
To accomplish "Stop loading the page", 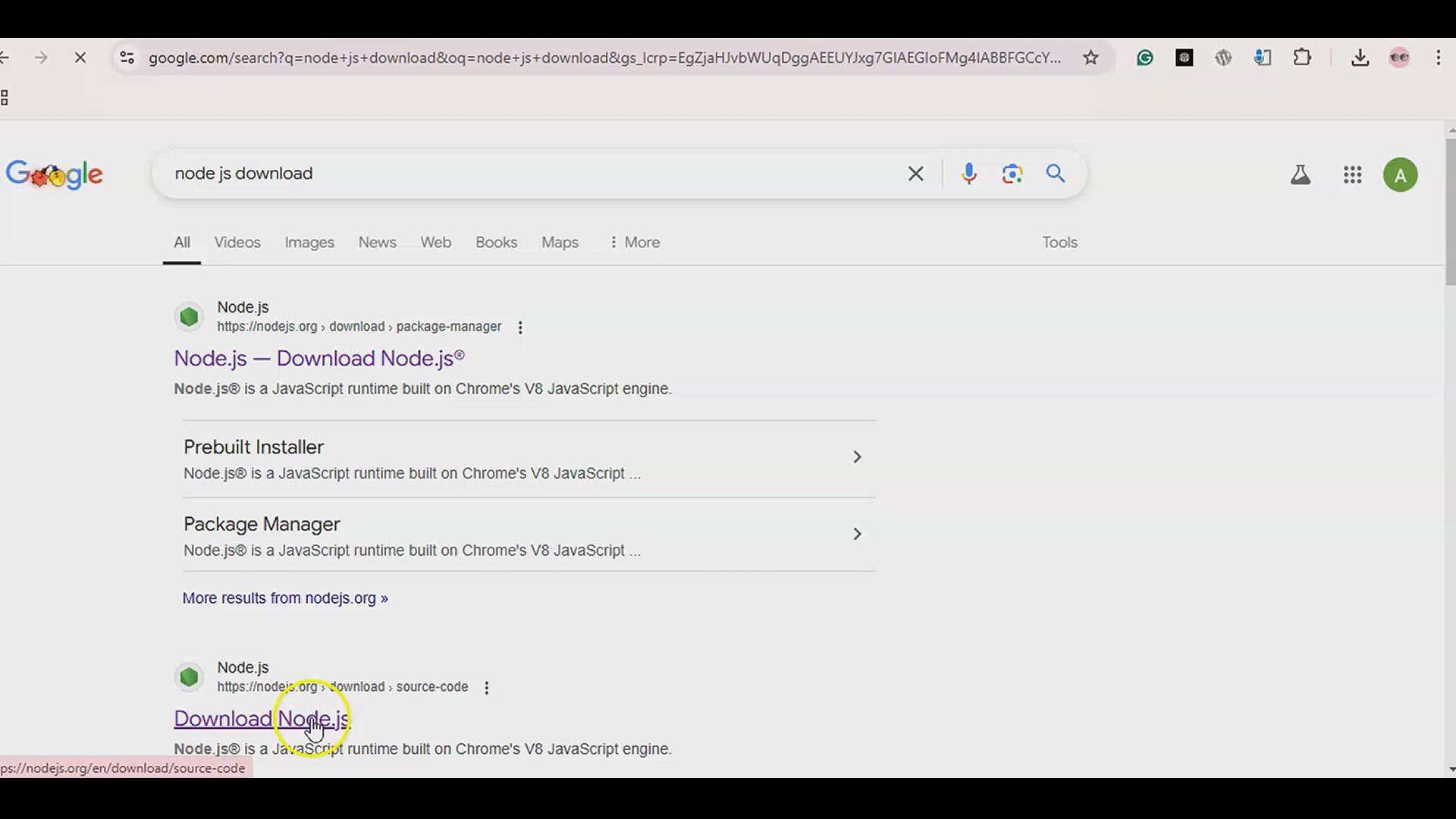I will click(80, 58).
